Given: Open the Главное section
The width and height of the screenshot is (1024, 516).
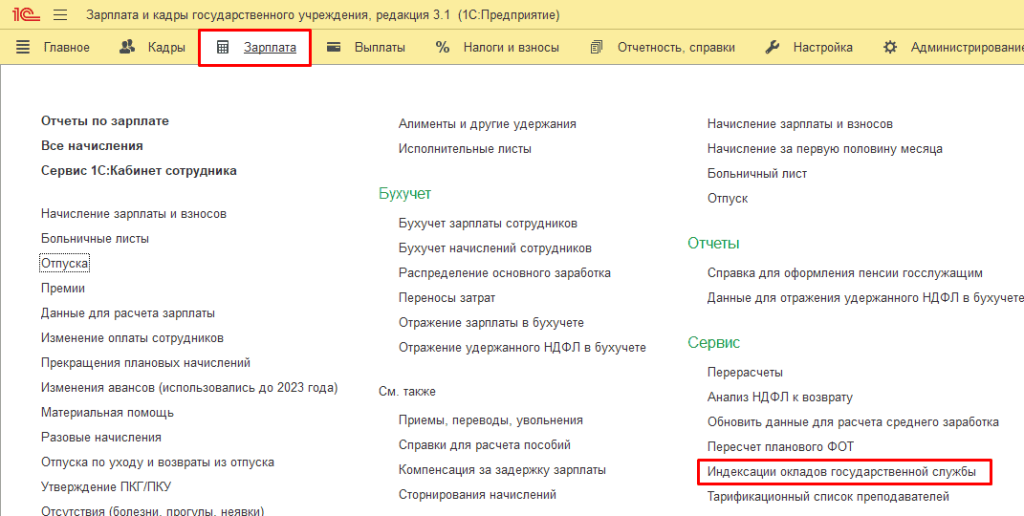Looking at the screenshot, I should [x=67, y=47].
